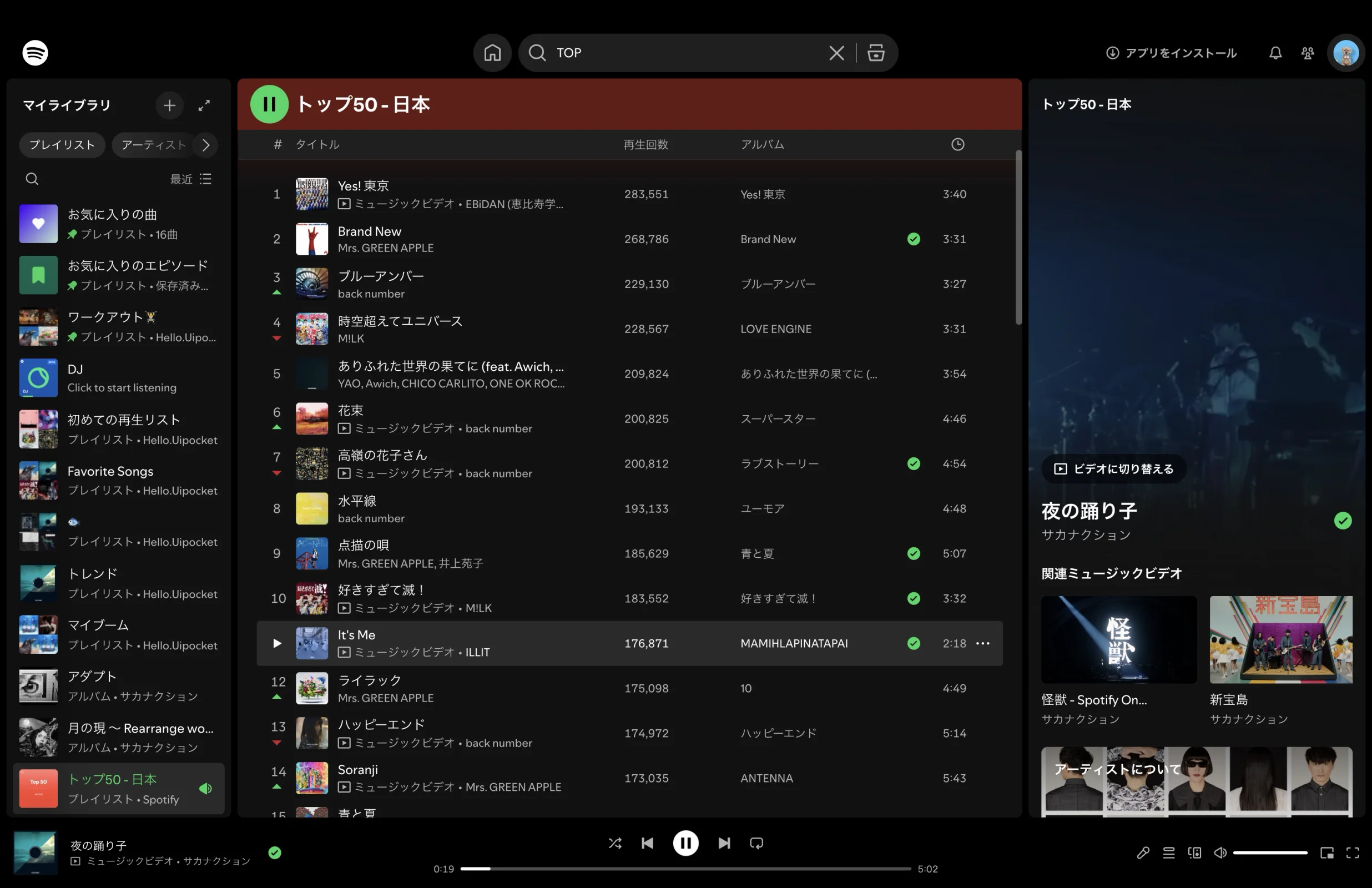The height and width of the screenshot is (888, 1372).
Task: Sort by the # column header
Action: pyautogui.click(x=278, y=144)
